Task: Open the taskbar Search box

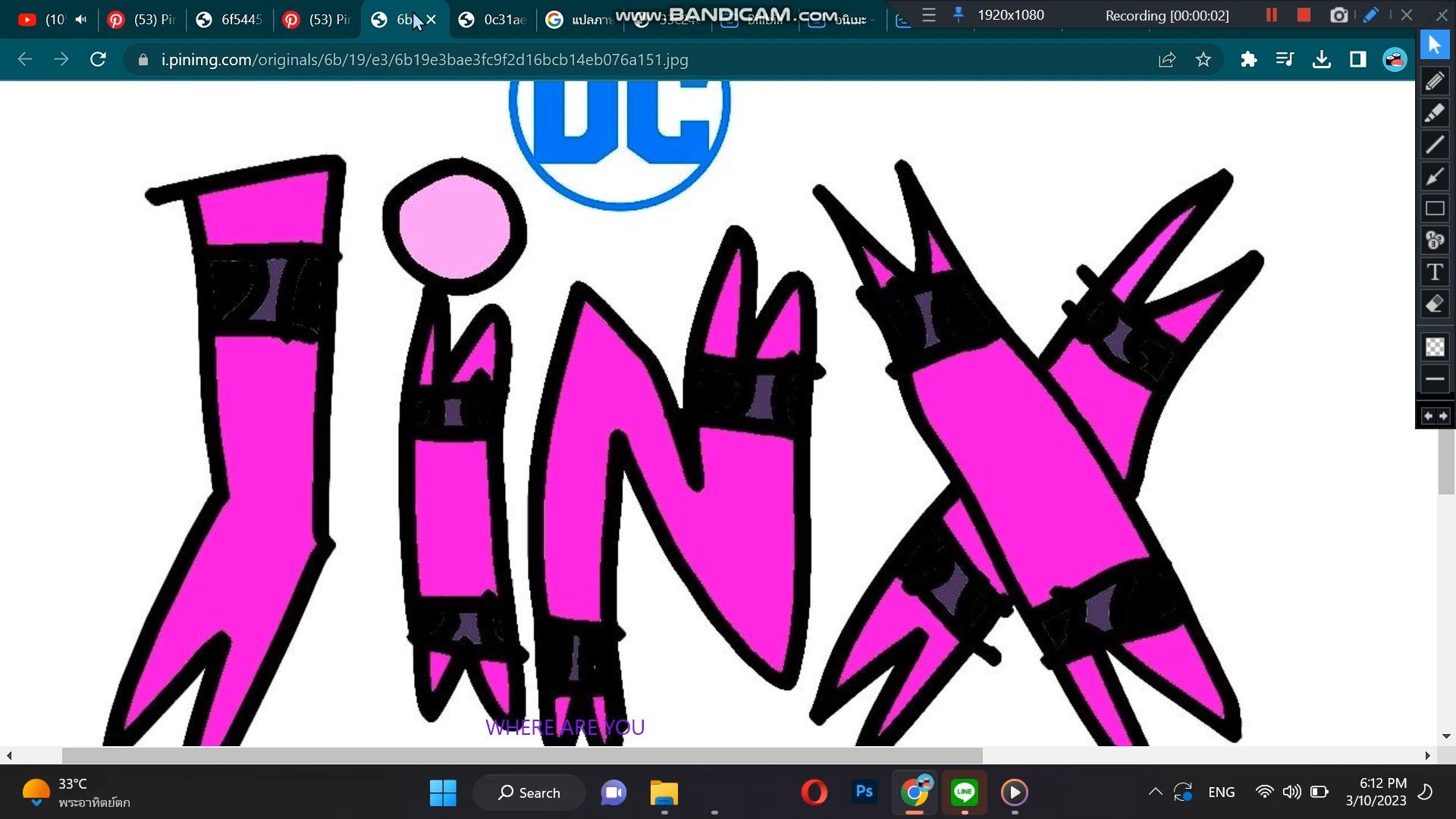Action: pyautogui.click(x=529, y=792)
